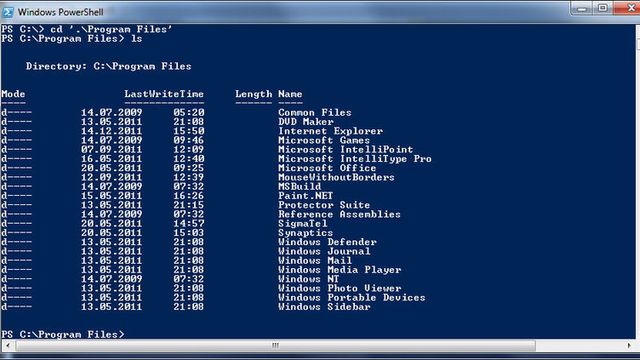Click the time '16:26' for Paint.NET
The width and height of the screenshot is (640, 360).
(x=189, y=196)
